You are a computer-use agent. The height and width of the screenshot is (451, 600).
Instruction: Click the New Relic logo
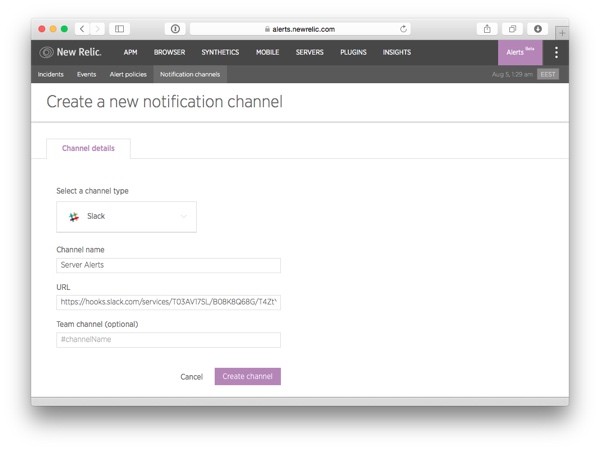tap(70, 52)
